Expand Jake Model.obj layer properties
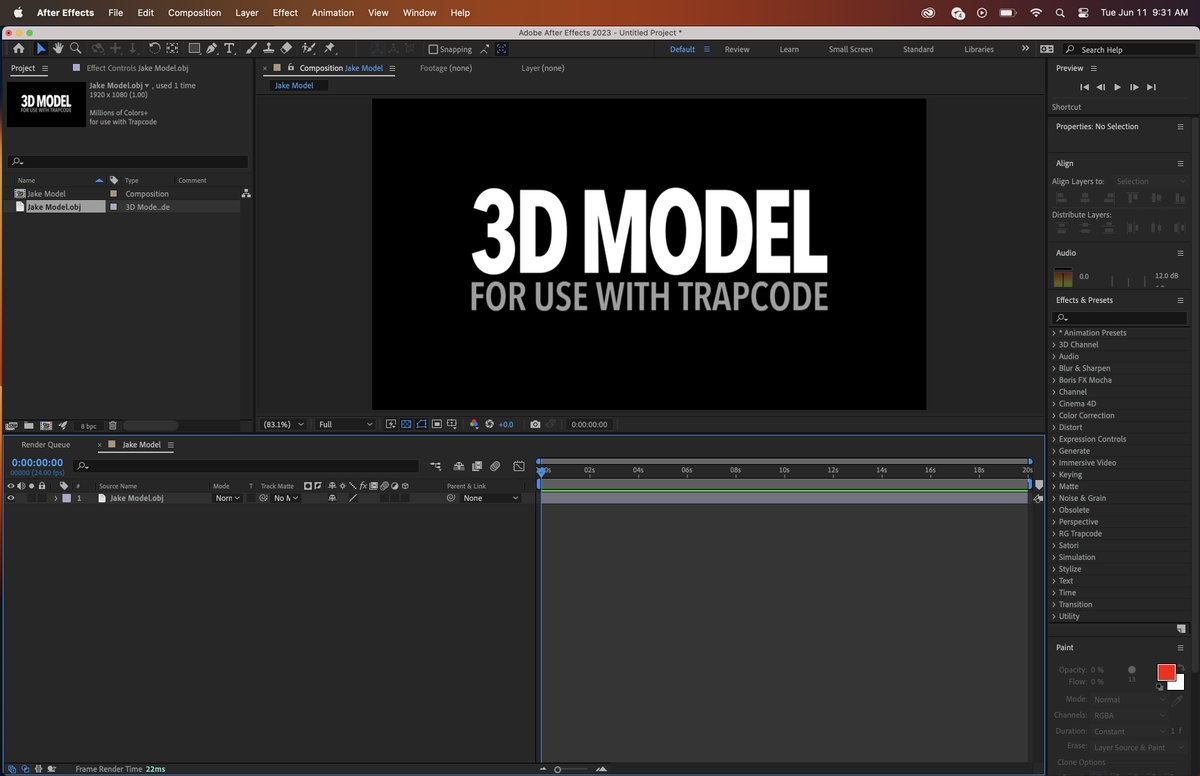 point(56,498)
